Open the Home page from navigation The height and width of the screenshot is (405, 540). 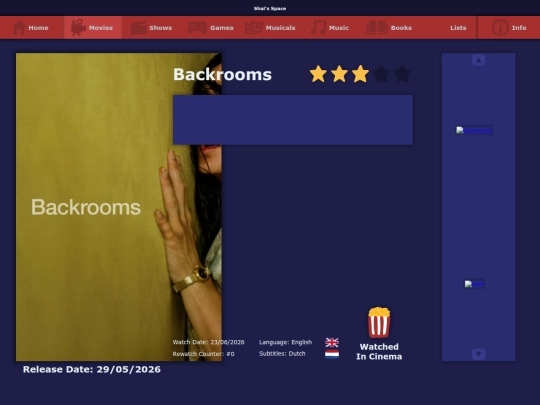pyautogui.click(x=31, y=28)
